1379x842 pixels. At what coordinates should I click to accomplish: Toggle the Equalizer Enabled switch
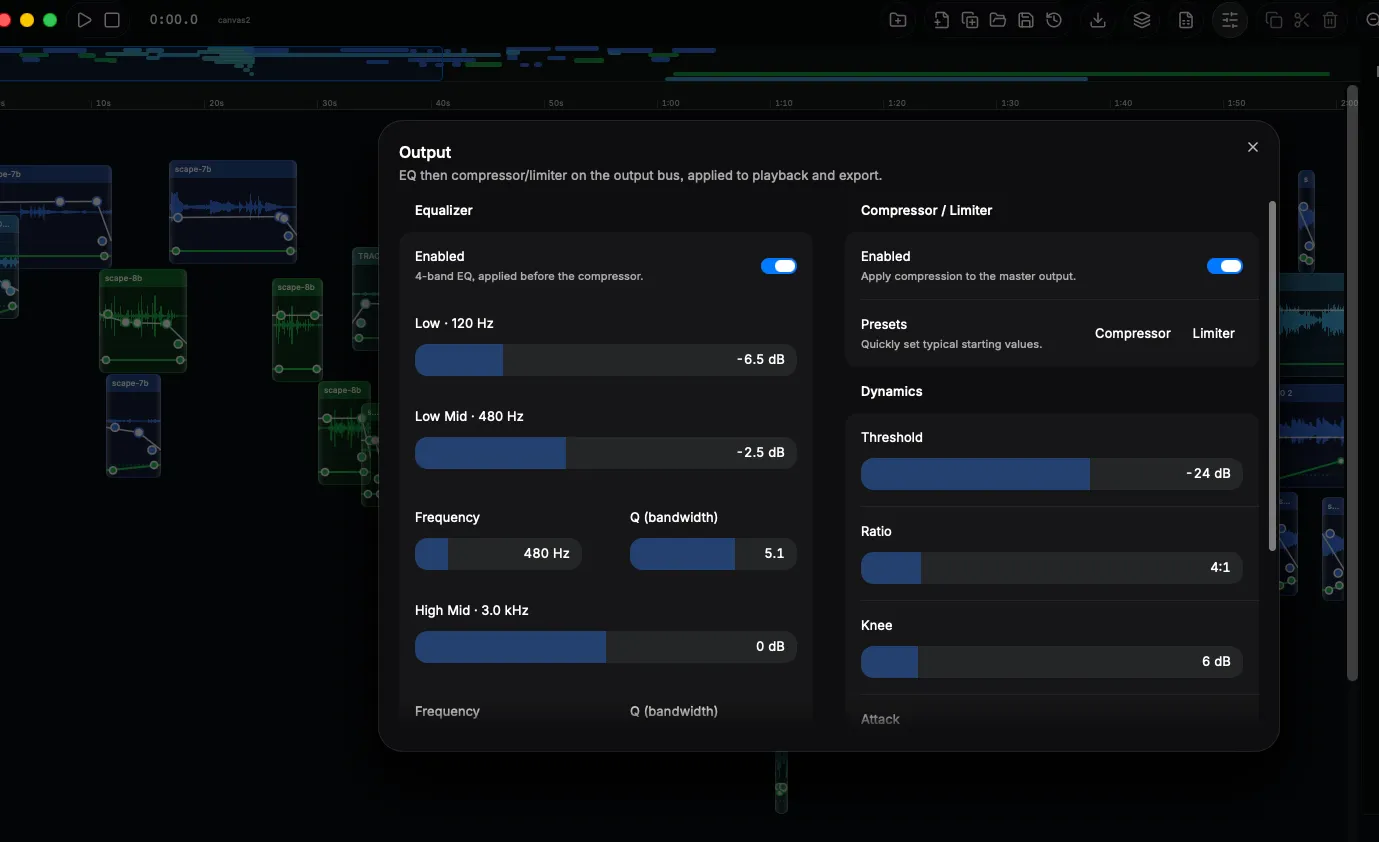(779, 266)
